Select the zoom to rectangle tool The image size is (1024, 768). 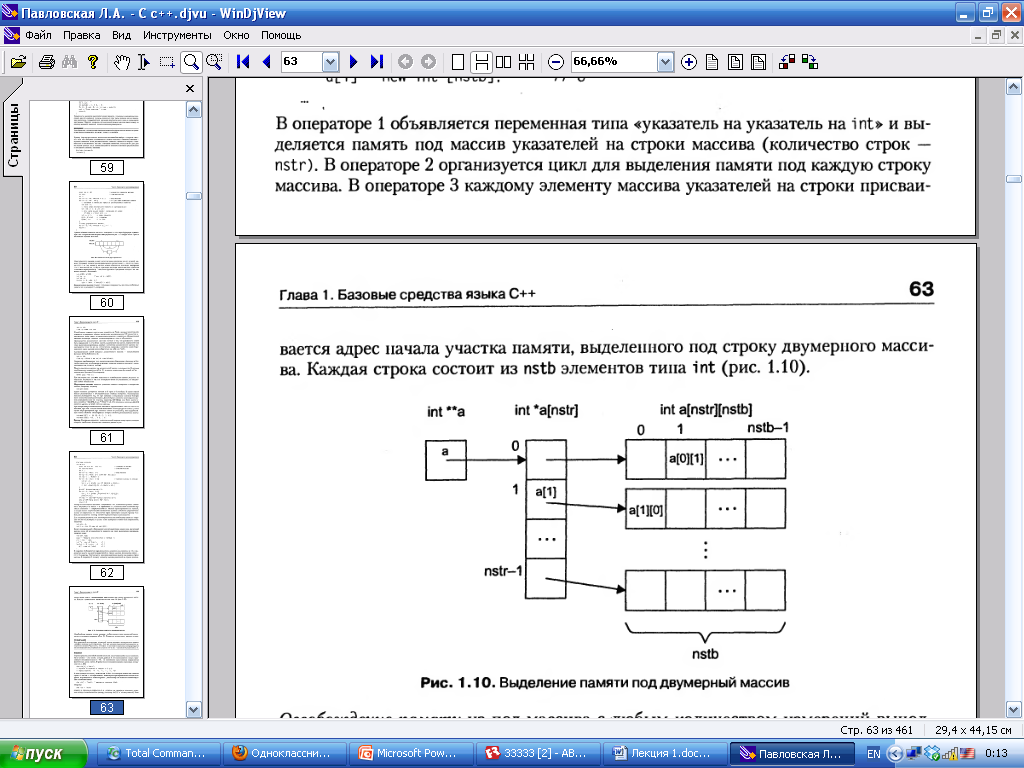pos(214,62)
